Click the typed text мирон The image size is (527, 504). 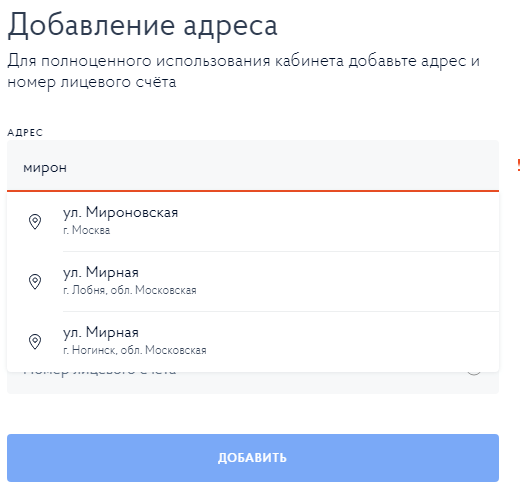45,168
